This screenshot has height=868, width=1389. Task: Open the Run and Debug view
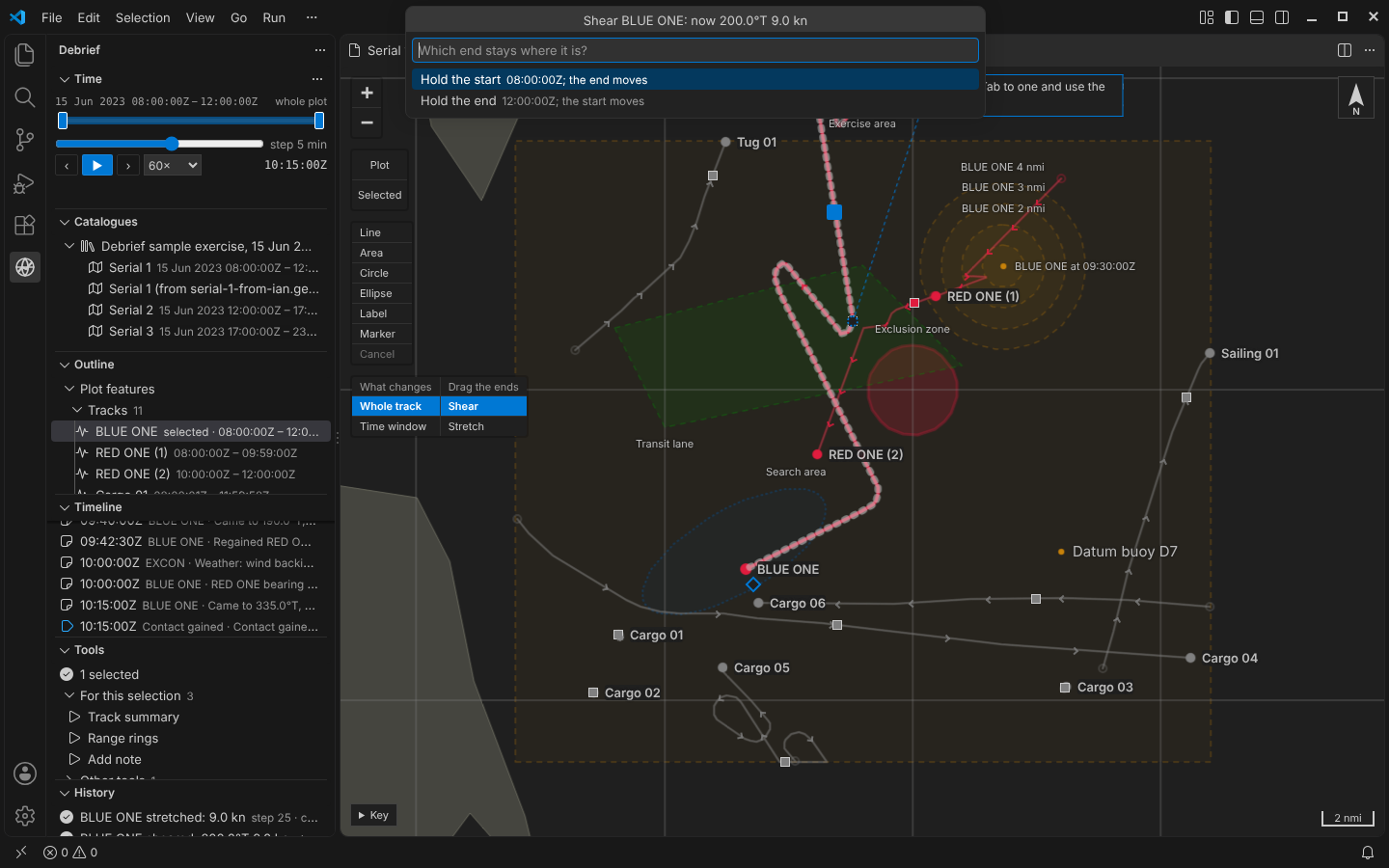click(25, 182)
